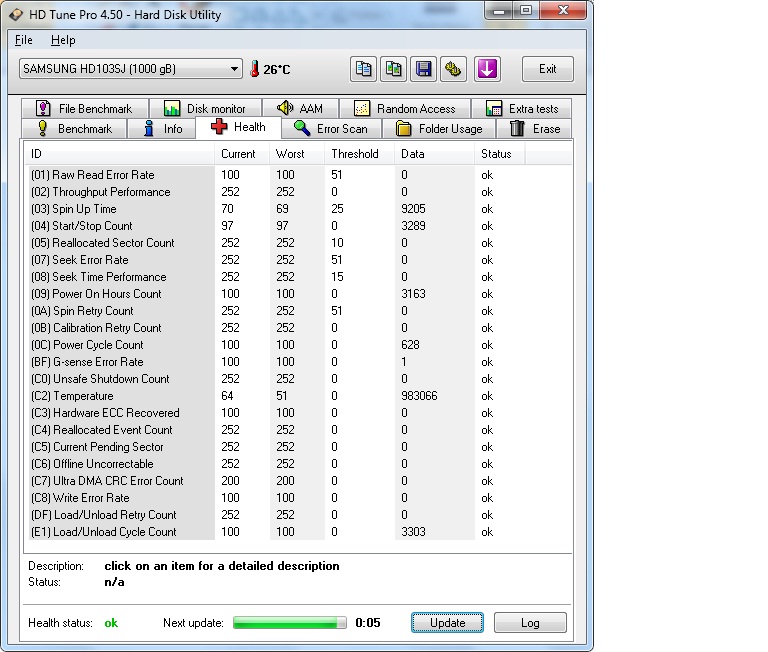
Task: Click the Data column header
Action: tap(434, 154)
